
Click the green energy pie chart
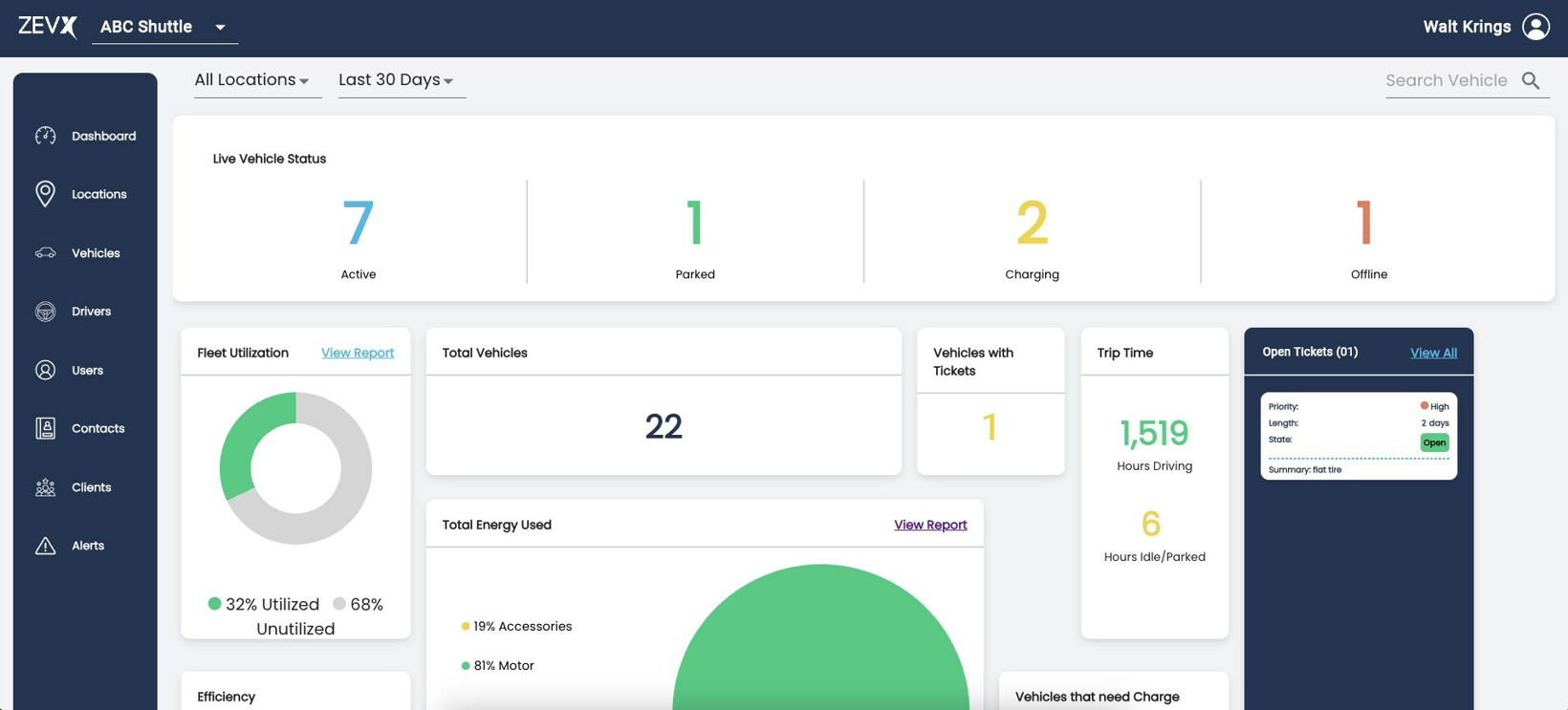click(820, 638)
